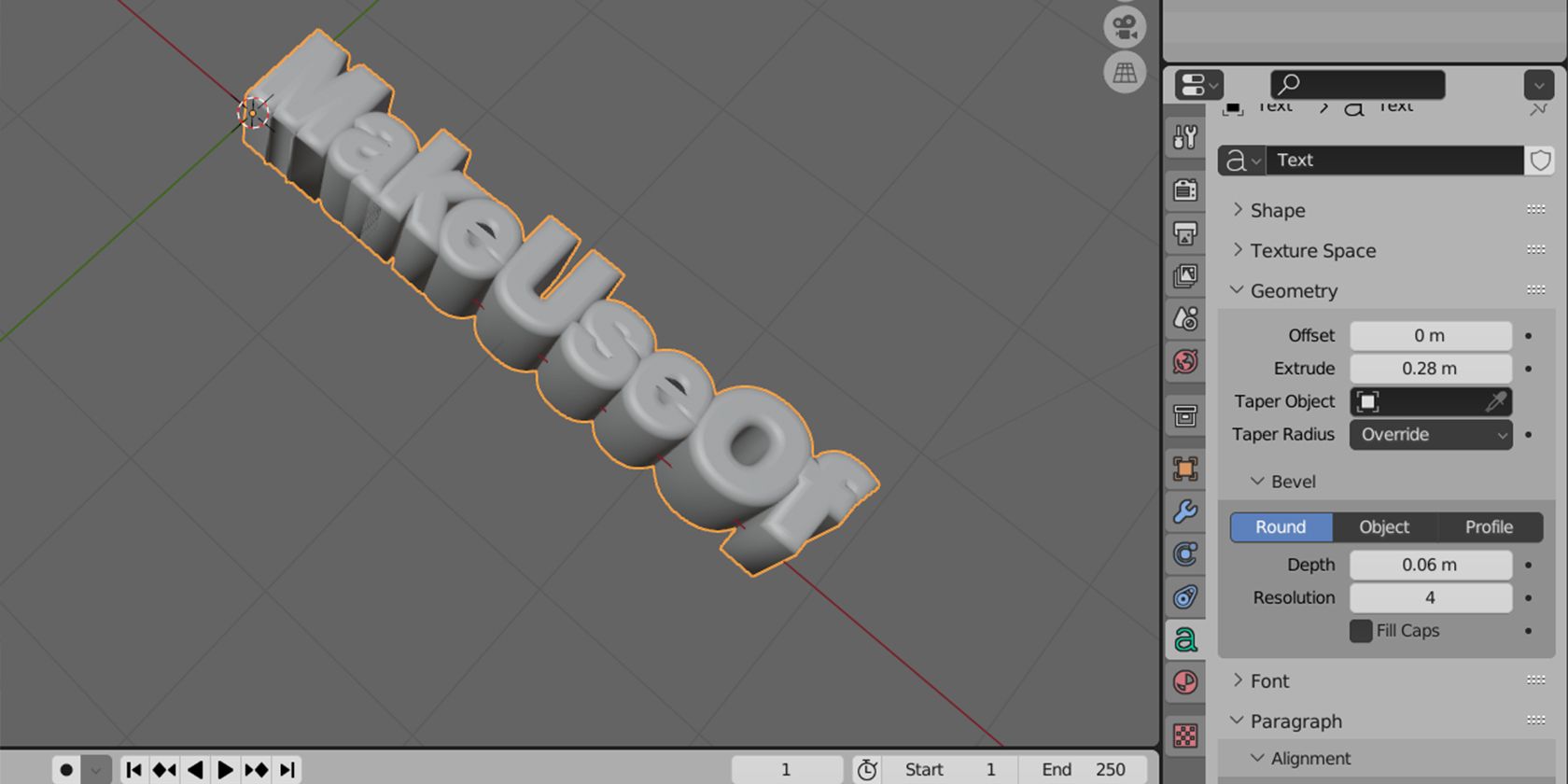Click the Text data name field
The height and width of the screenshot is (784, 1568).
[1395, 161]
